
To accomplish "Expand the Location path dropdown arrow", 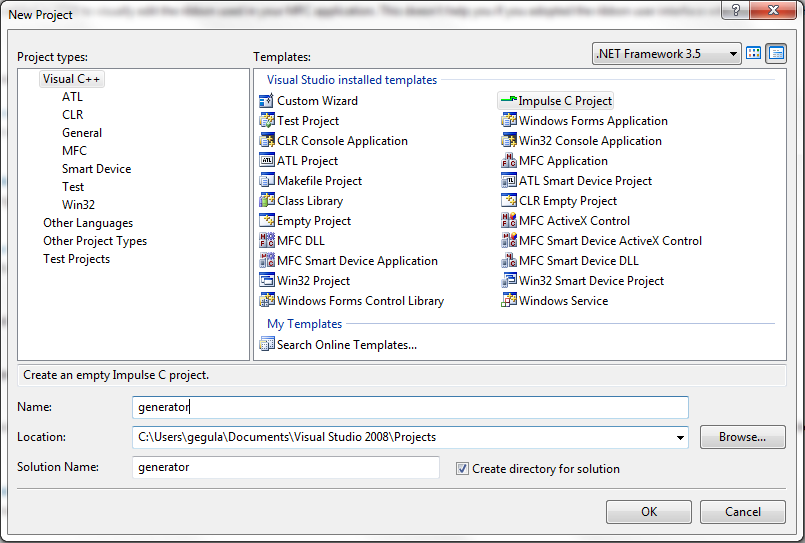I will click(x=680, y=437).
